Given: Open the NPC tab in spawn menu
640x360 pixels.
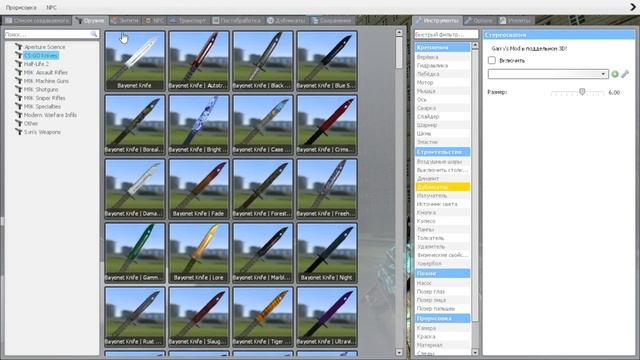Looking at the screenshot, I should [155, 20].
